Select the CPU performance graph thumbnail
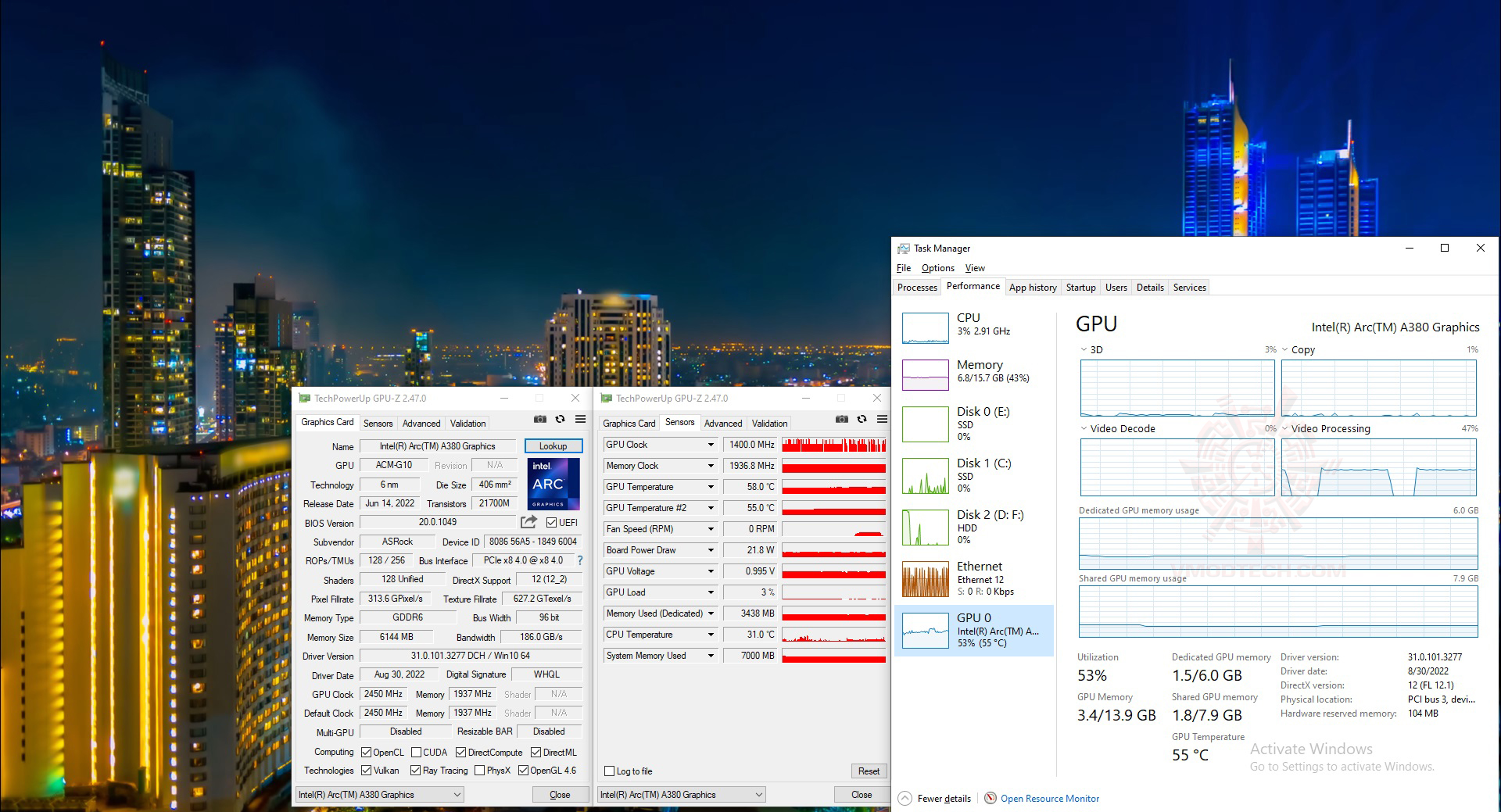Viewport: 1501px width, 812px height. click(926, 328)
